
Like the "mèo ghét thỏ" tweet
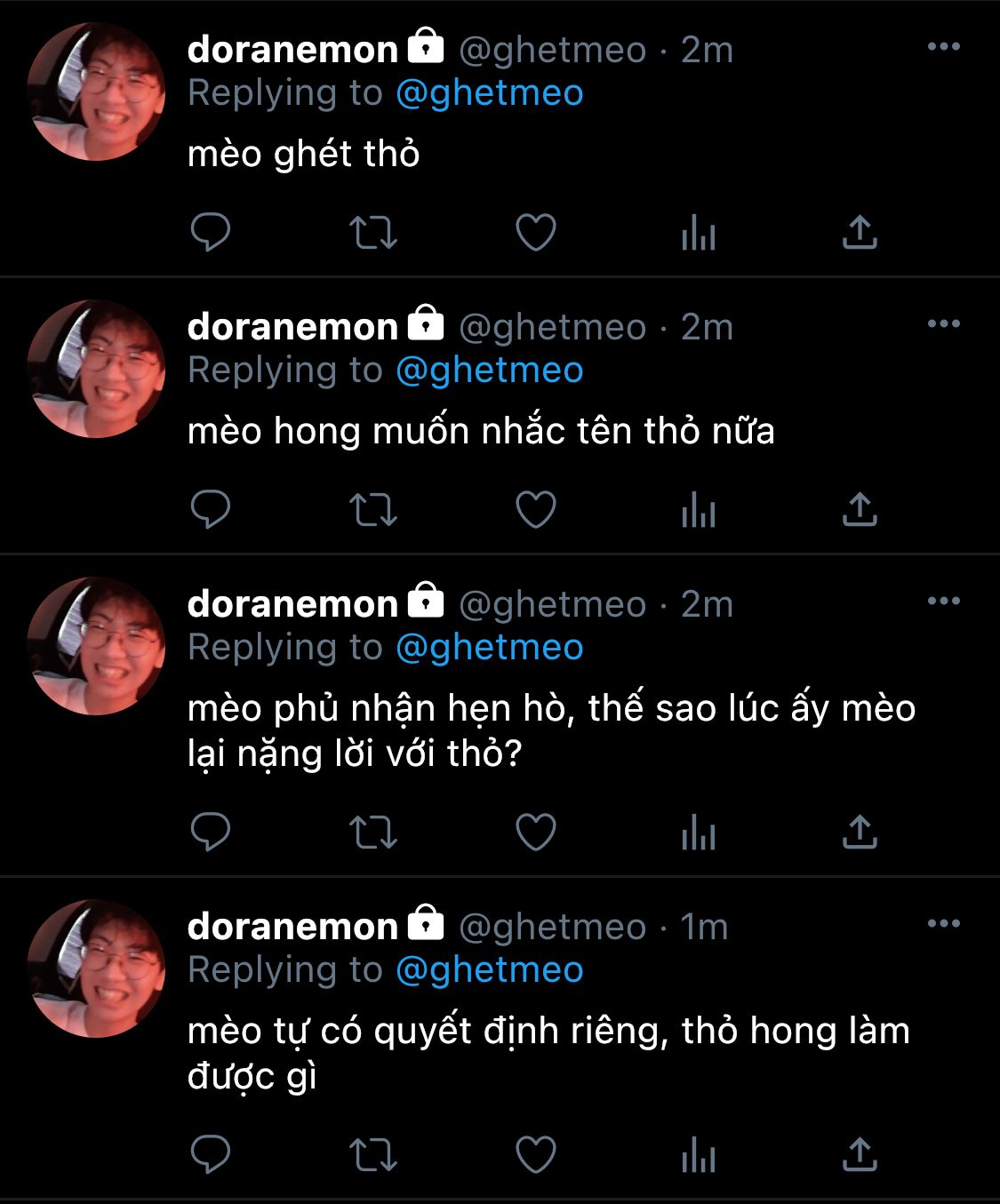click(x=536, y=233)
